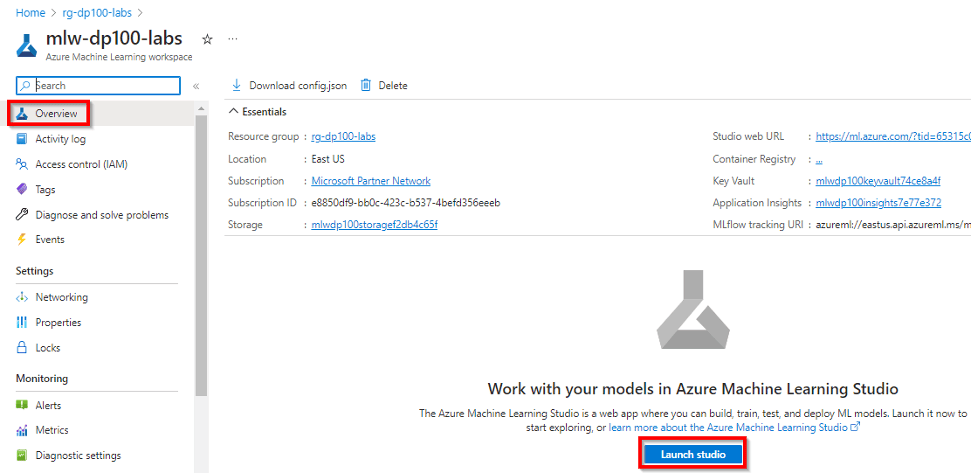
Task: Click the Launch studio button
Action: [x=693, y=454]
